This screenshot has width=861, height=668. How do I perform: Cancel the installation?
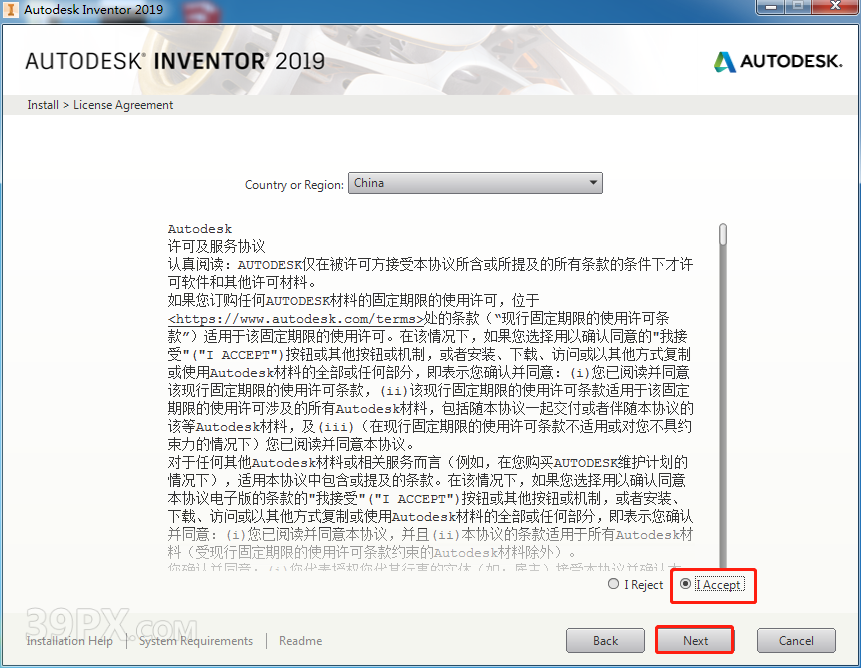(796, 641)
